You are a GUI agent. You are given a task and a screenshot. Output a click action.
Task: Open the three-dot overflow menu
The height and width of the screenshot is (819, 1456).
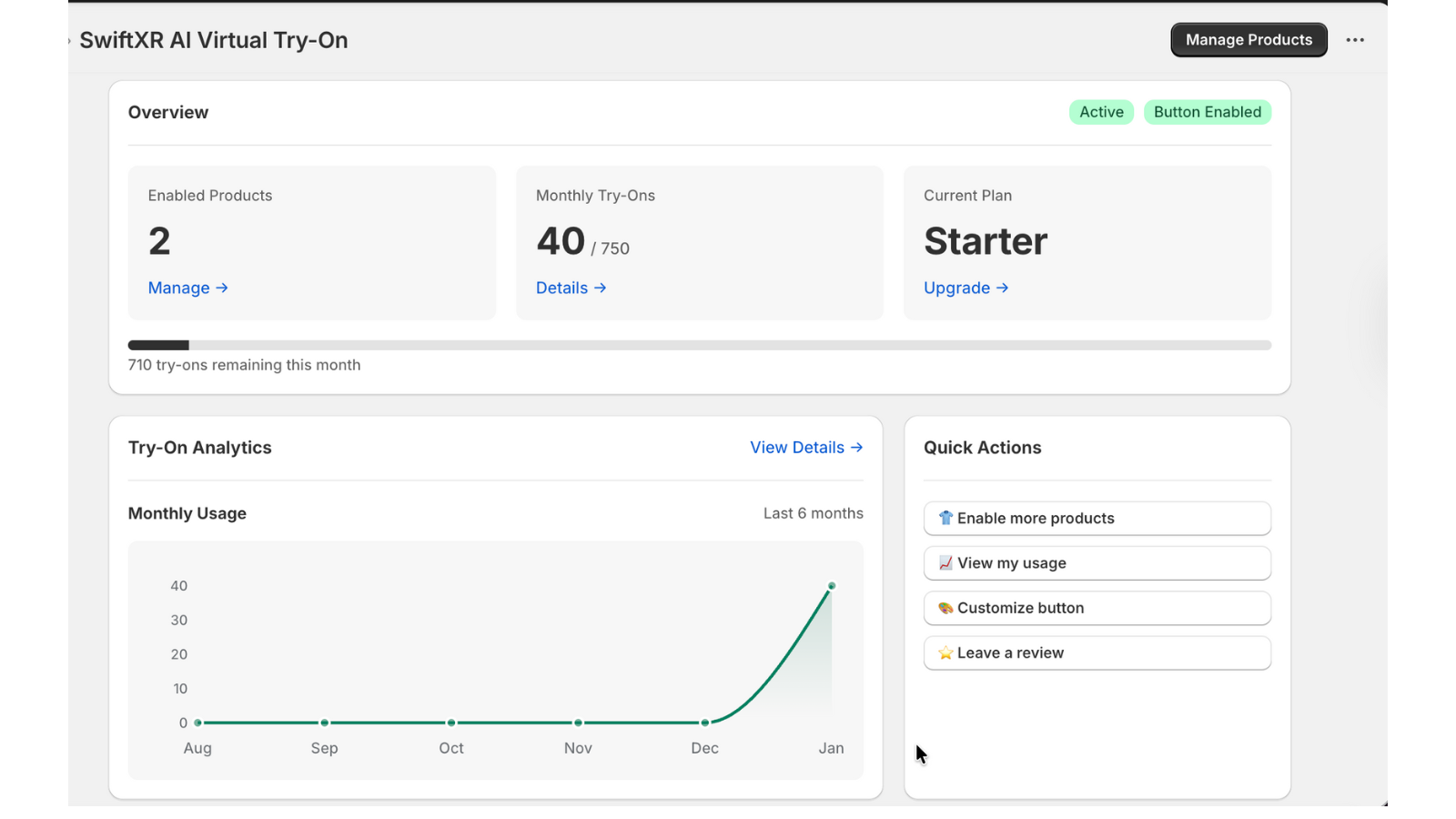(1355, 40)
